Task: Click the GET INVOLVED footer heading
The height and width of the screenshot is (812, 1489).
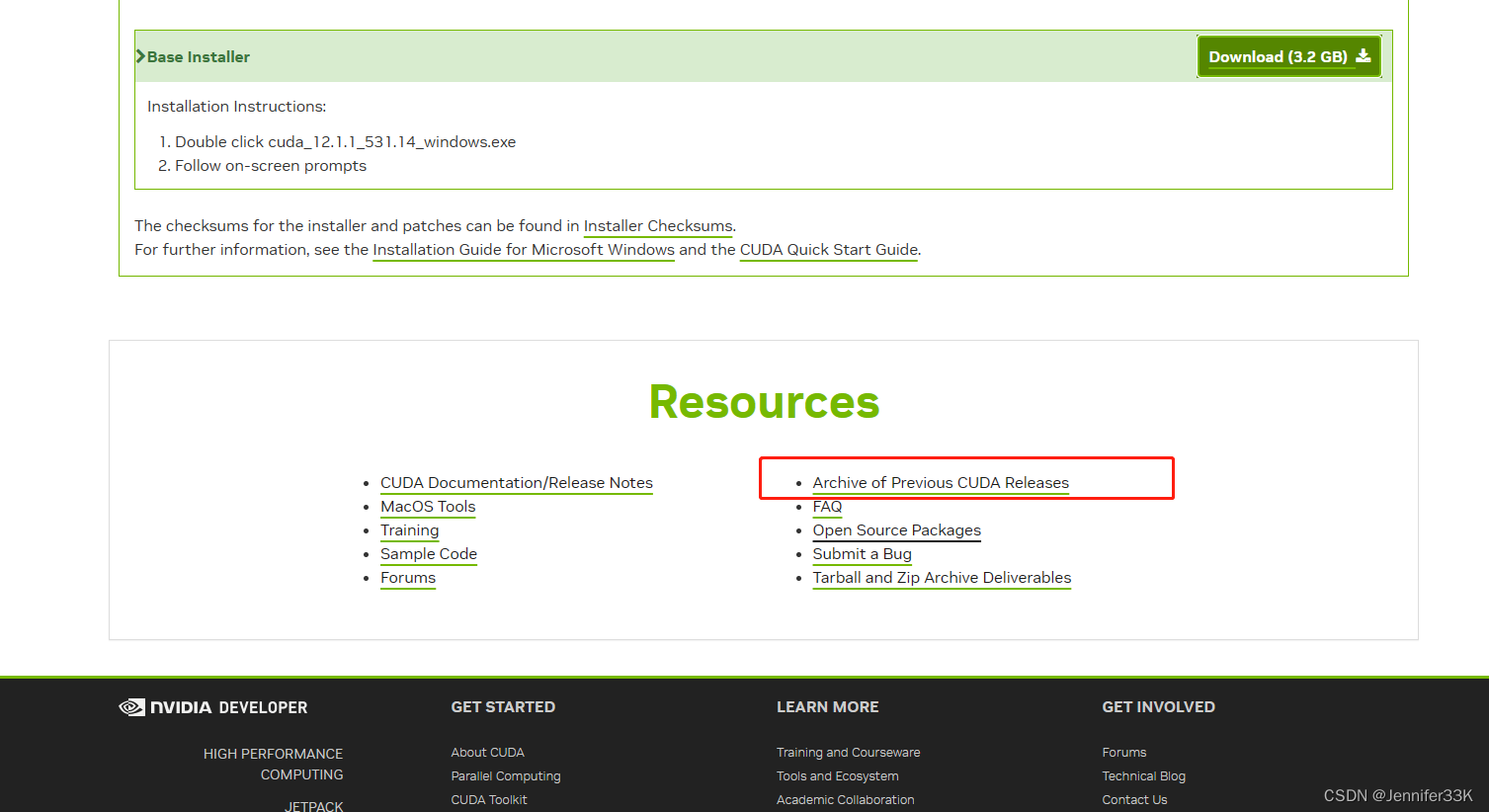Action: (1159, 707)
